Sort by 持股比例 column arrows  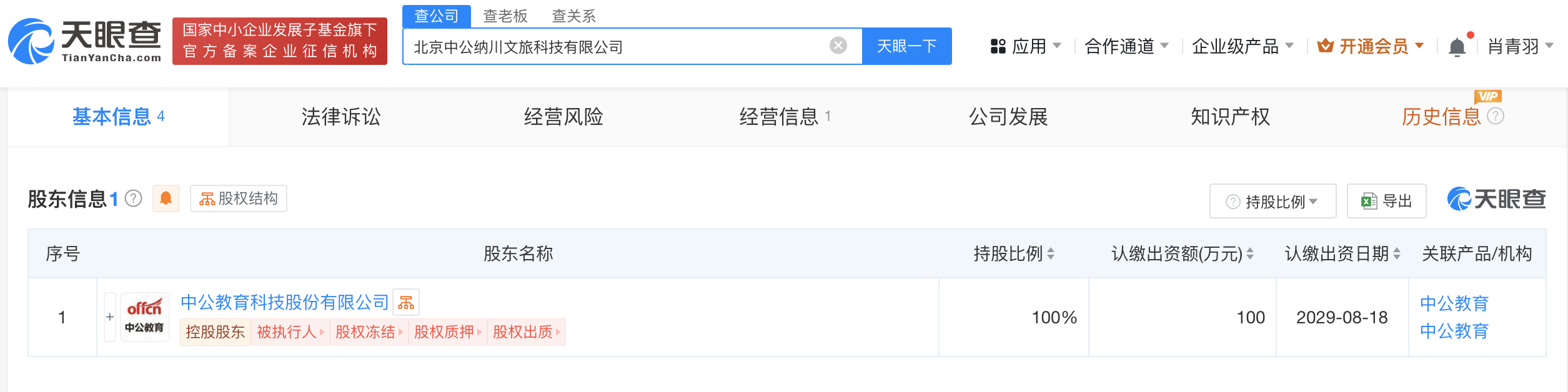[1051, 253]
